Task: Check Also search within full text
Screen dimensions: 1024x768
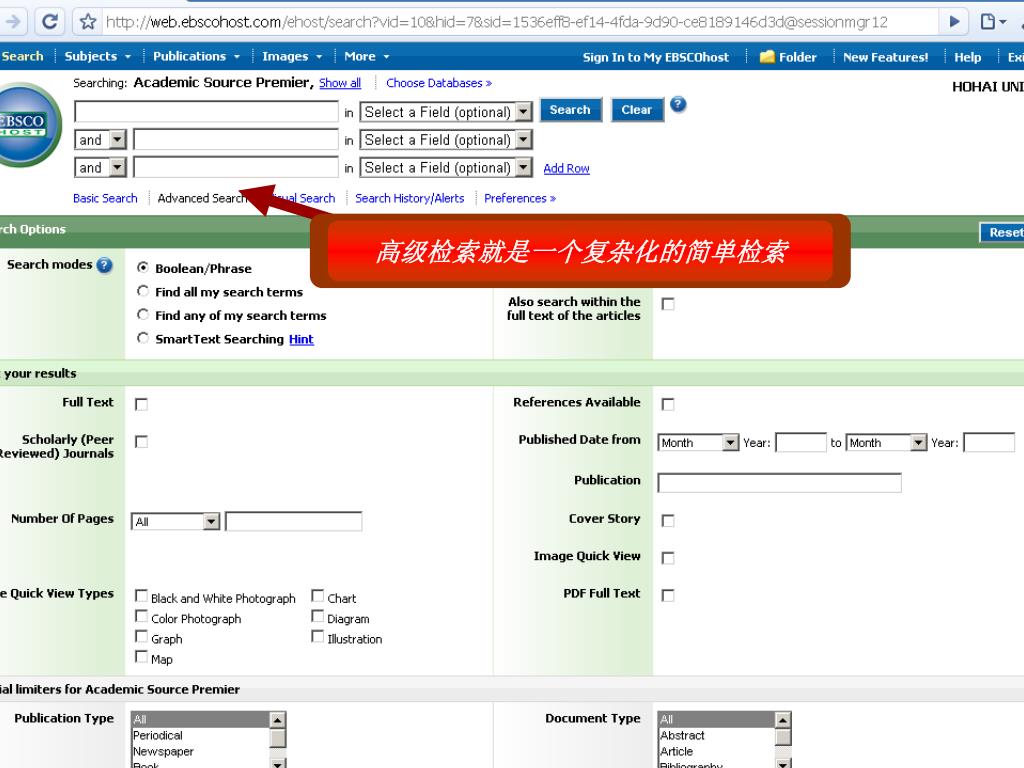Action: click(667, 304)
